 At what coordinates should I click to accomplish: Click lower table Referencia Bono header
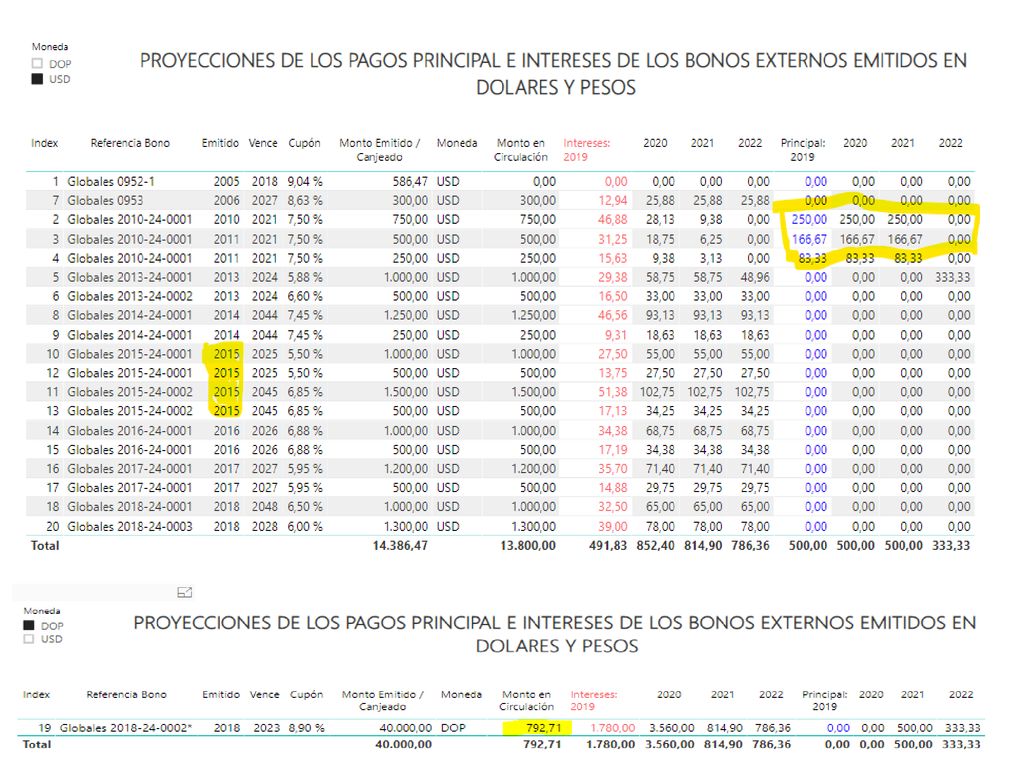click(x=127, y=694)
